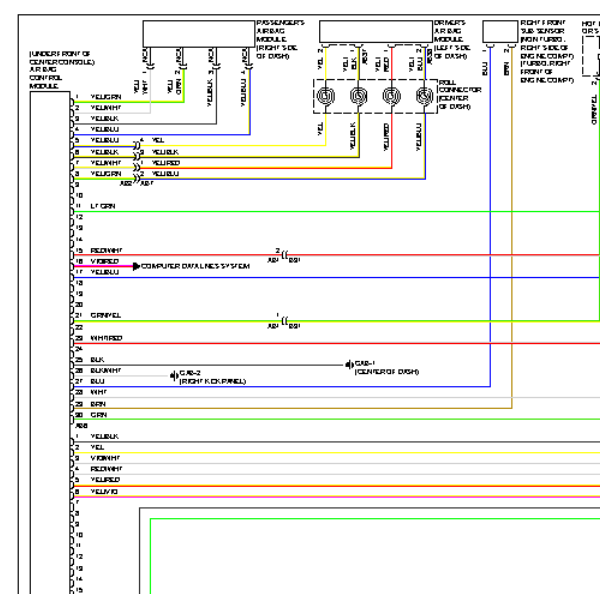This screenshot has height=594, width=600.
Task: Click the lime green LT GRN wire line
Action: point(337,212)
